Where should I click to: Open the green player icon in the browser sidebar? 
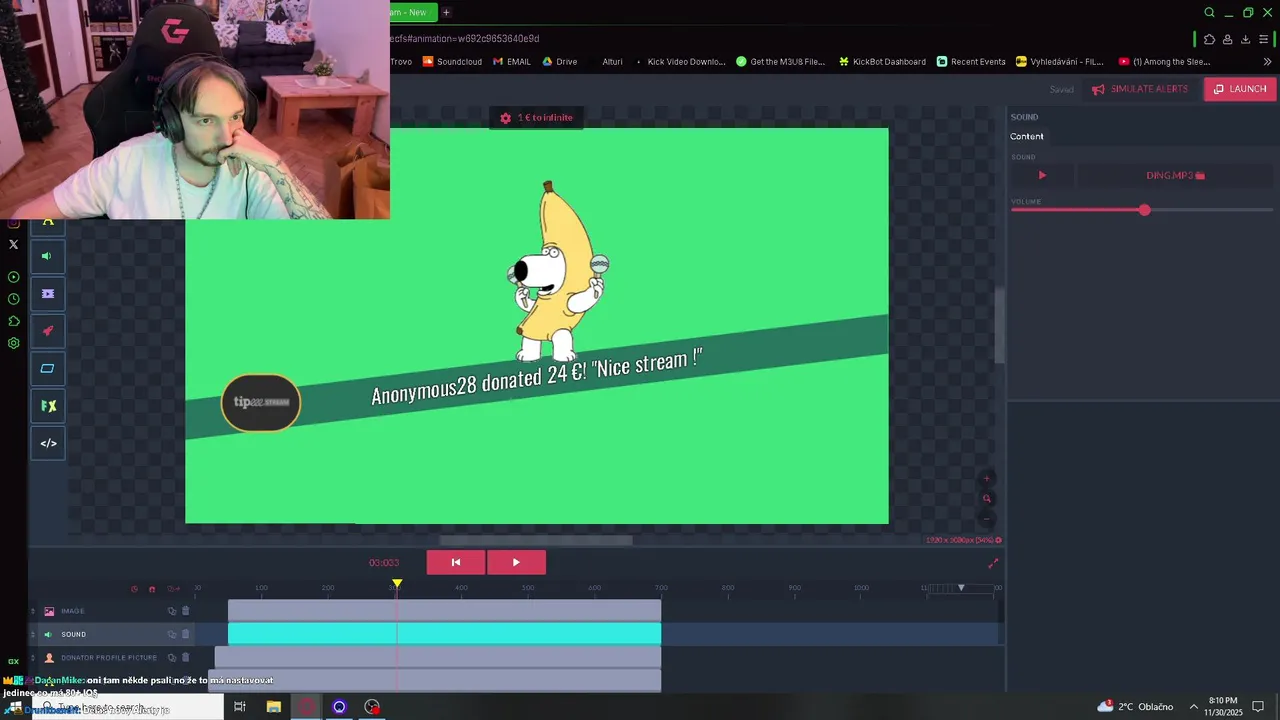[13, 277]
